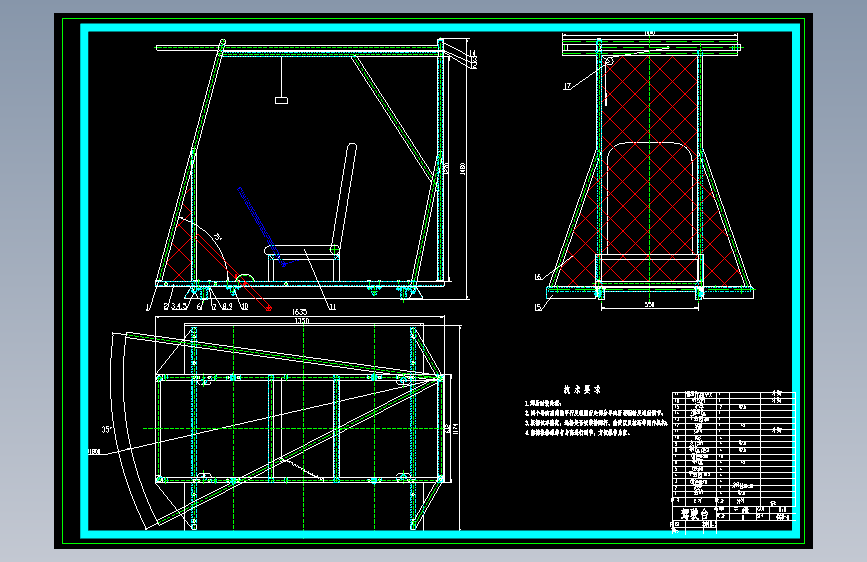Click part callout '8.9' label

(x=227, y=306)
